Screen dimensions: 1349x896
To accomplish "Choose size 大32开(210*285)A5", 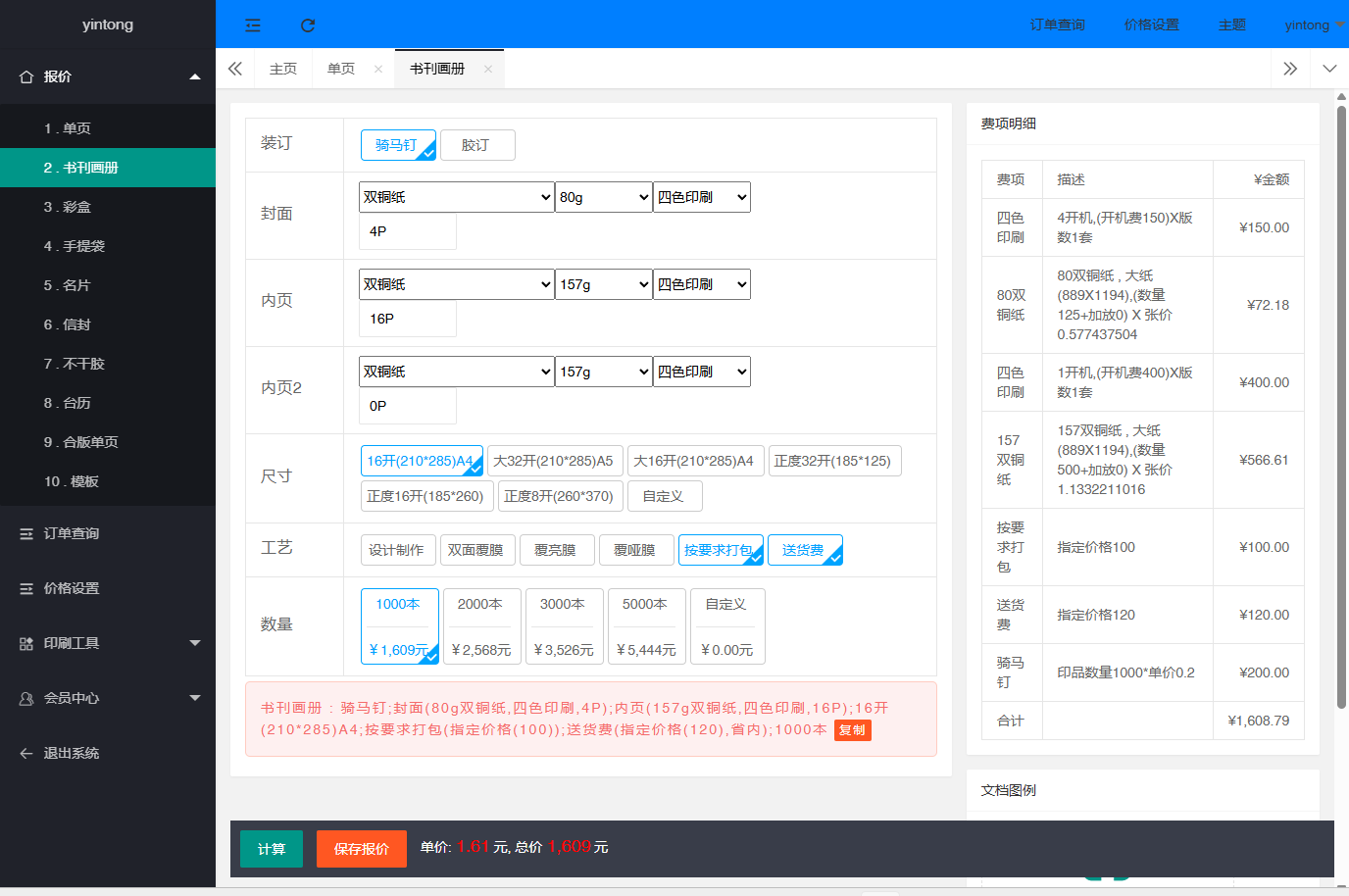I will point(553,461).
